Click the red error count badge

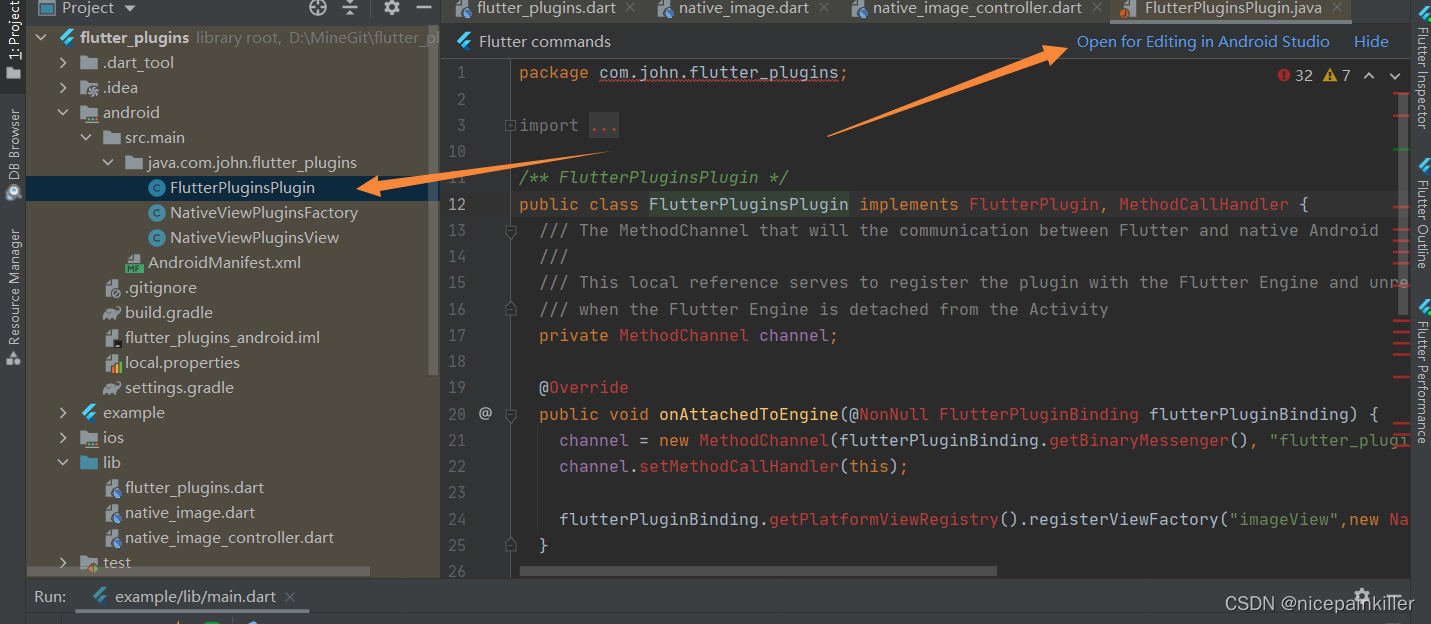[1293, 74]
